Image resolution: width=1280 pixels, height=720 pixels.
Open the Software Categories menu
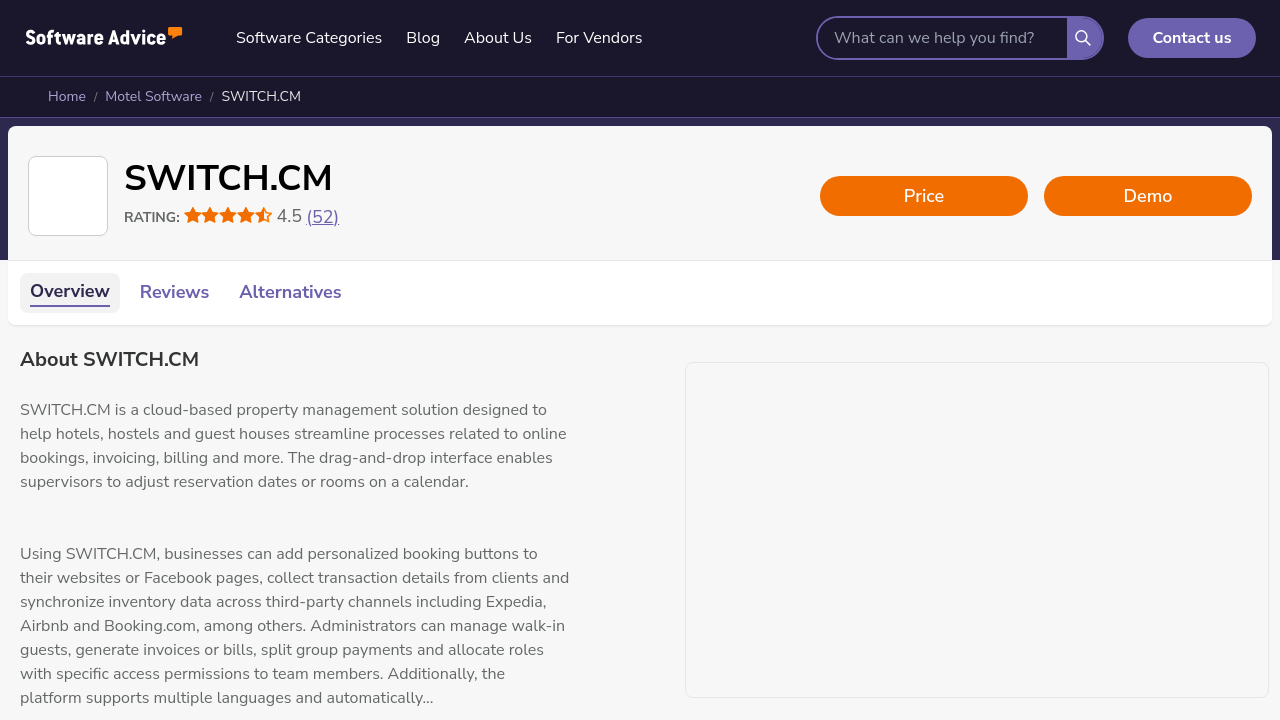coord(309,38)
